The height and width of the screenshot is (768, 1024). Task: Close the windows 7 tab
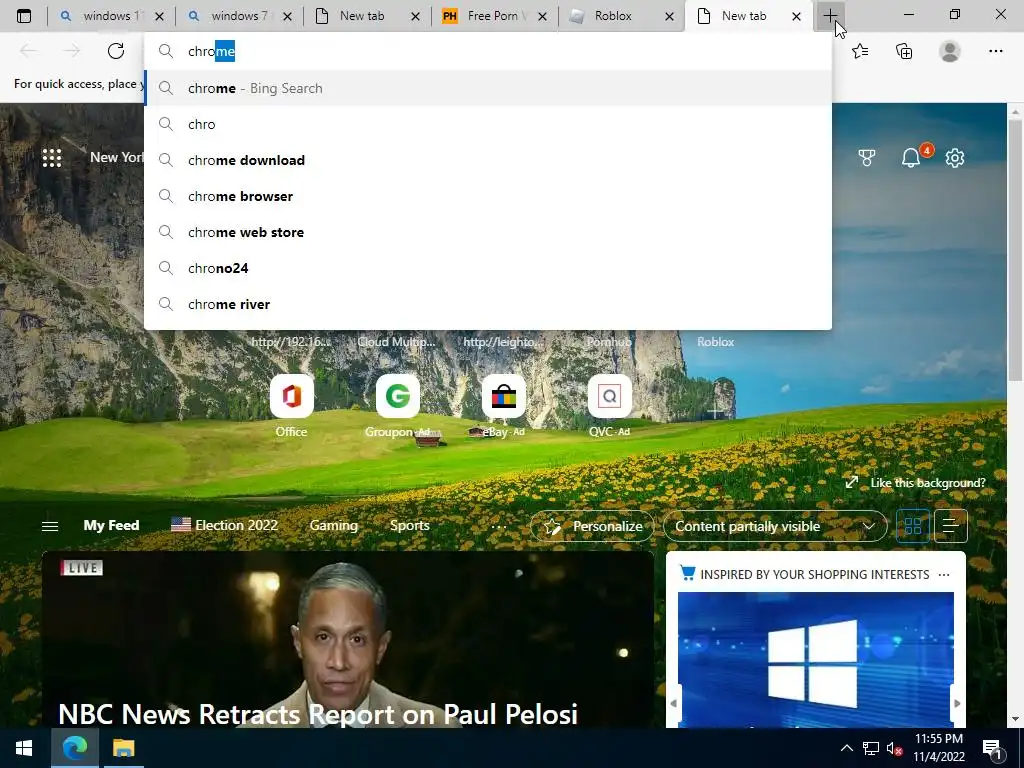click(287, 16)
